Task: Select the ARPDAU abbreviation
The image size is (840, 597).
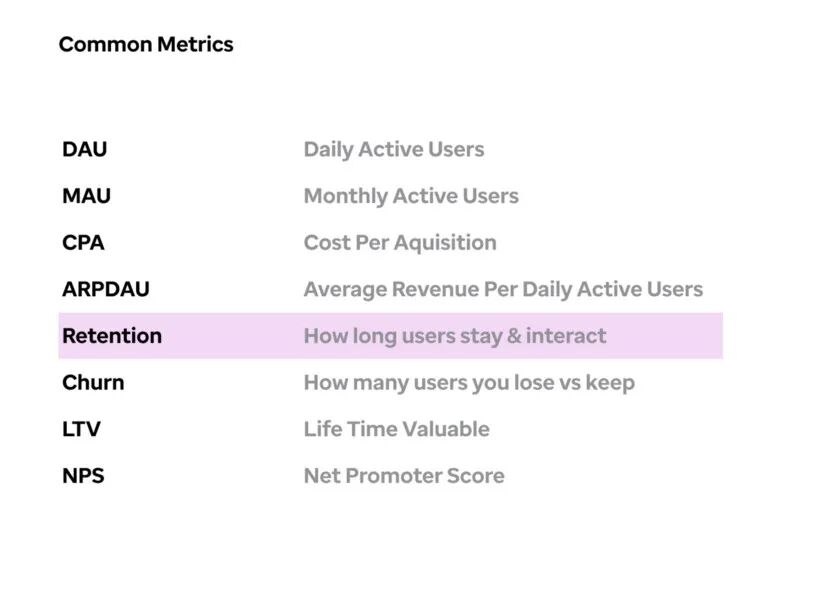Action: 106,289
